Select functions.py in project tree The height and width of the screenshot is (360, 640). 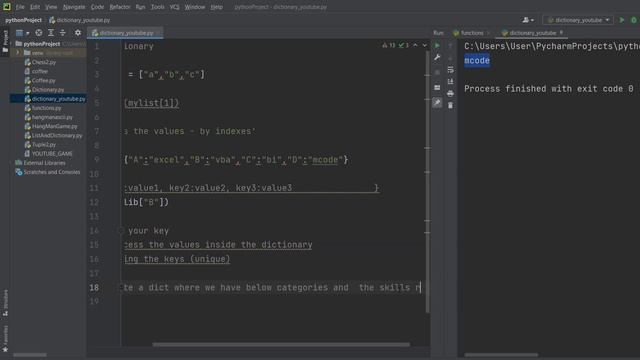[47, 108]
